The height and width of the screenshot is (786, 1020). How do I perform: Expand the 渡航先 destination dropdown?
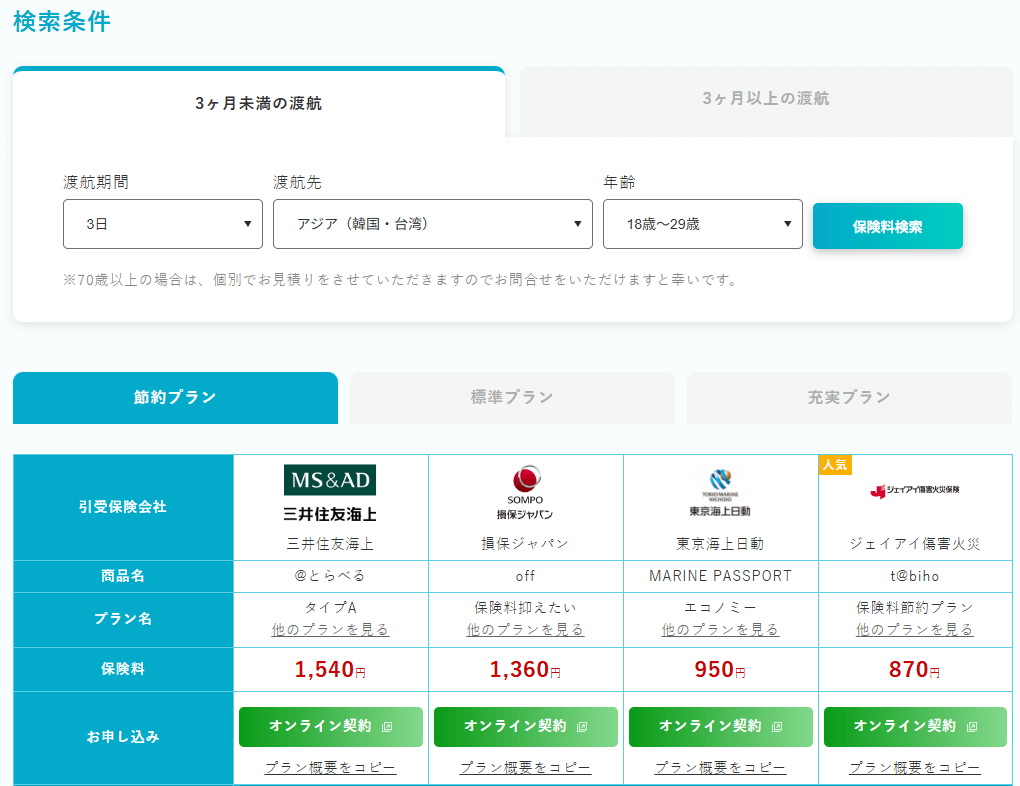pos(433,224)
